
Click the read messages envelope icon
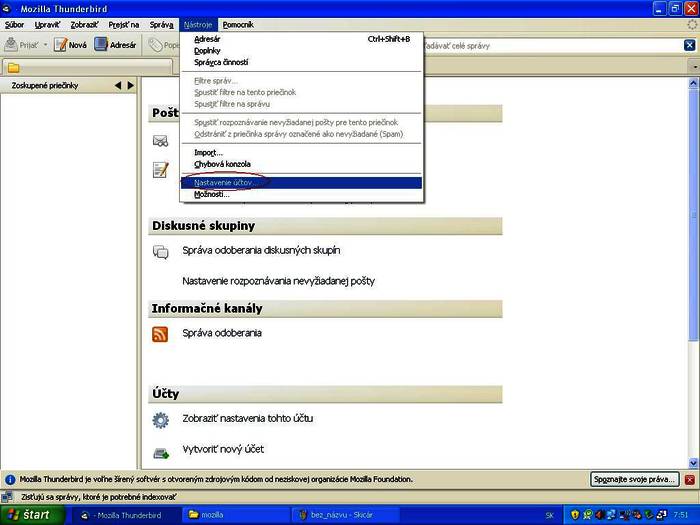[x=161, y=142]
